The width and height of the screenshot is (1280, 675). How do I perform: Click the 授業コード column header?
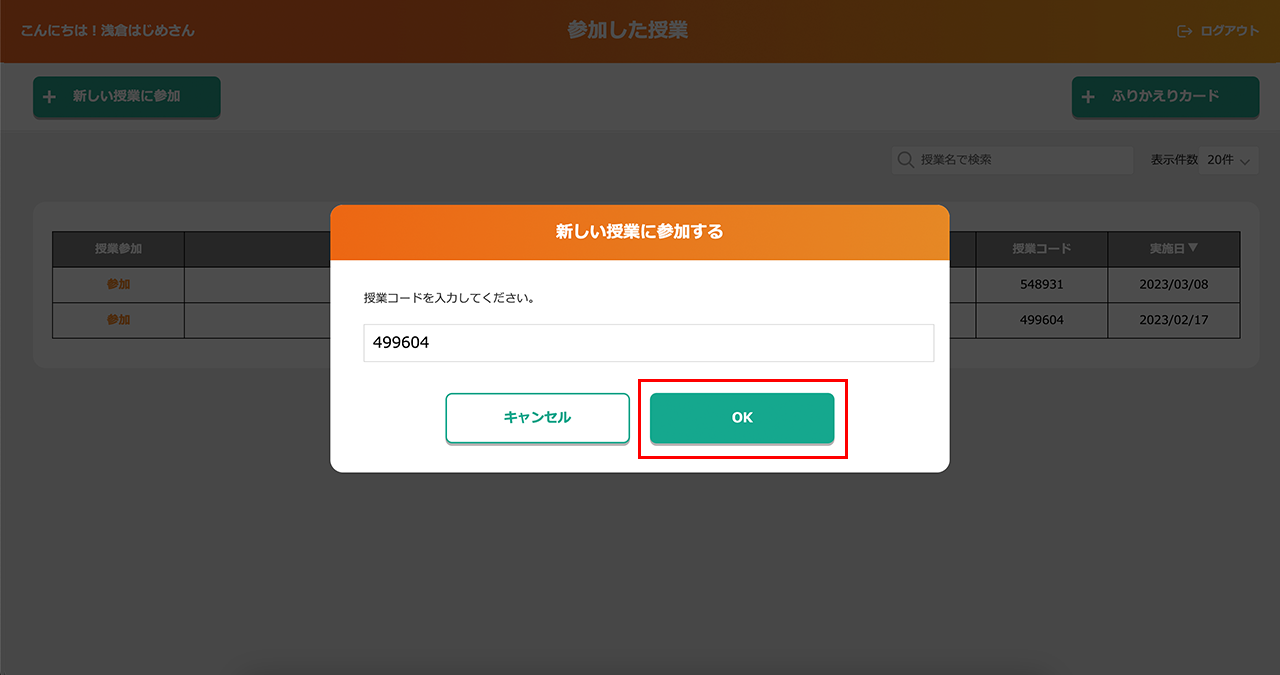(1041, 249)
